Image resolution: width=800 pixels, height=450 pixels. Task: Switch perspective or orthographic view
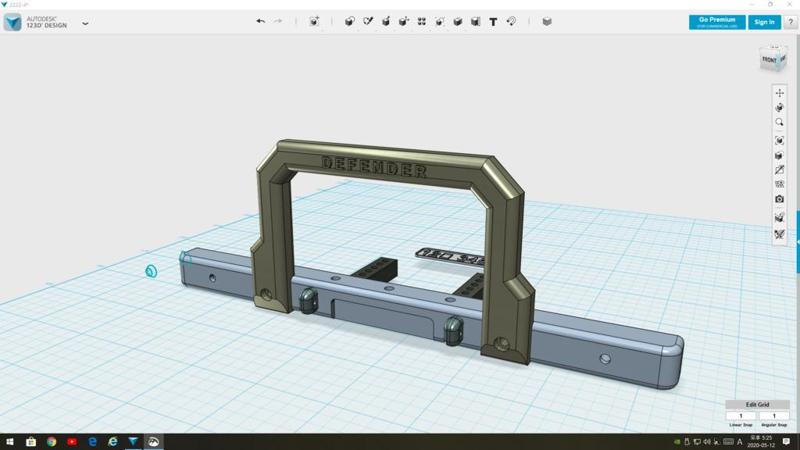(x=780, y=155)
